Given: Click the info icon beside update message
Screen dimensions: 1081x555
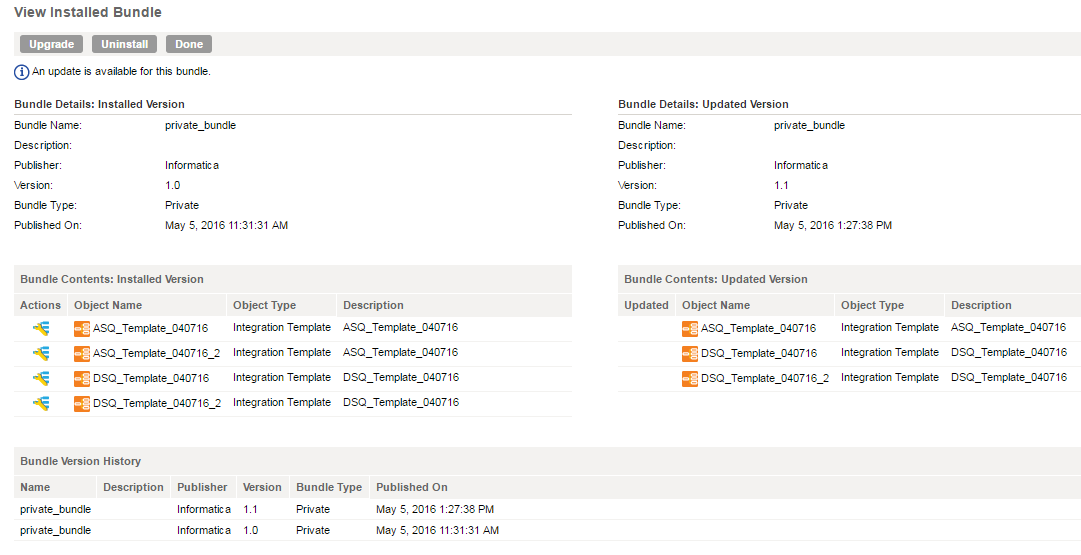Looking at the screenshot, I should coord(22,72).
